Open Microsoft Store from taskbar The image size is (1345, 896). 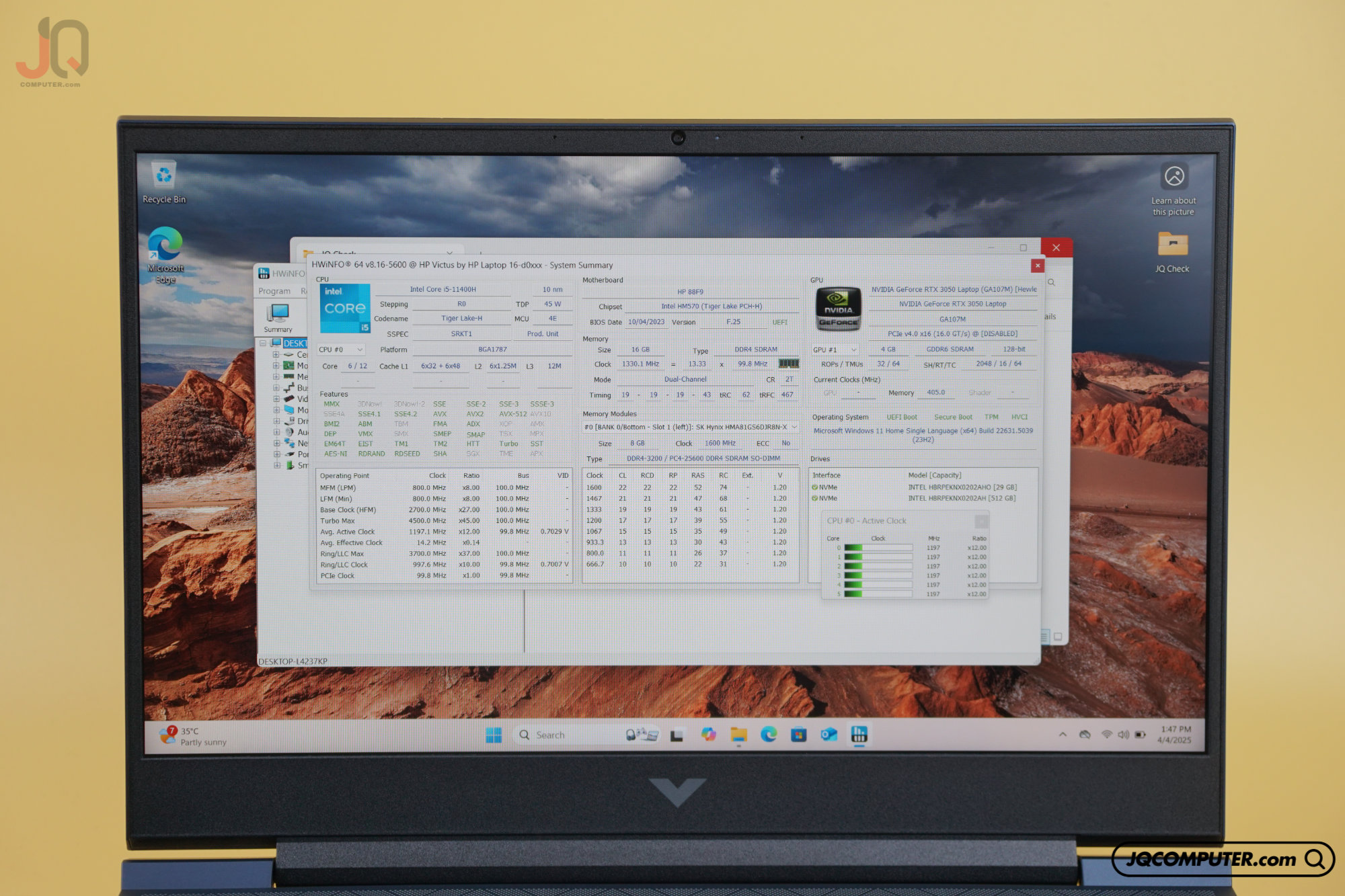(x=798, y=735)
